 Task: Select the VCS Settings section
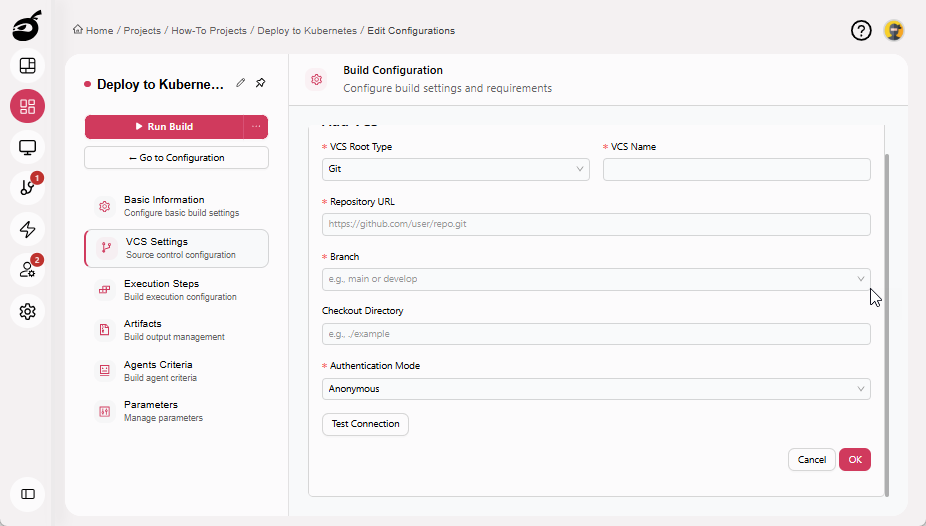[177, 248]
